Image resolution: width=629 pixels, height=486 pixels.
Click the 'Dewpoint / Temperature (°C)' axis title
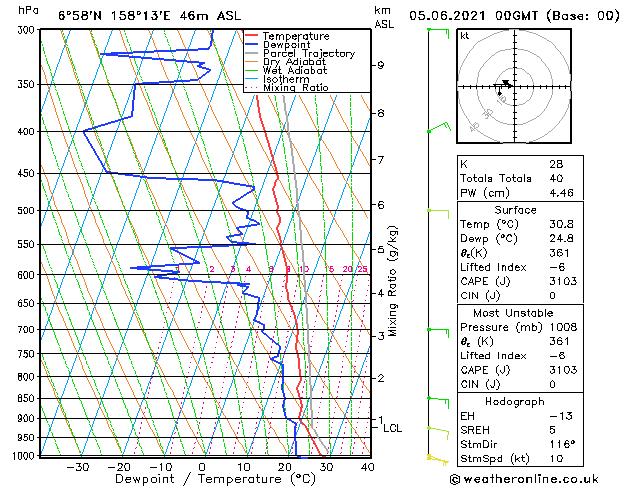pyautogui.click(x=215, y=479)
